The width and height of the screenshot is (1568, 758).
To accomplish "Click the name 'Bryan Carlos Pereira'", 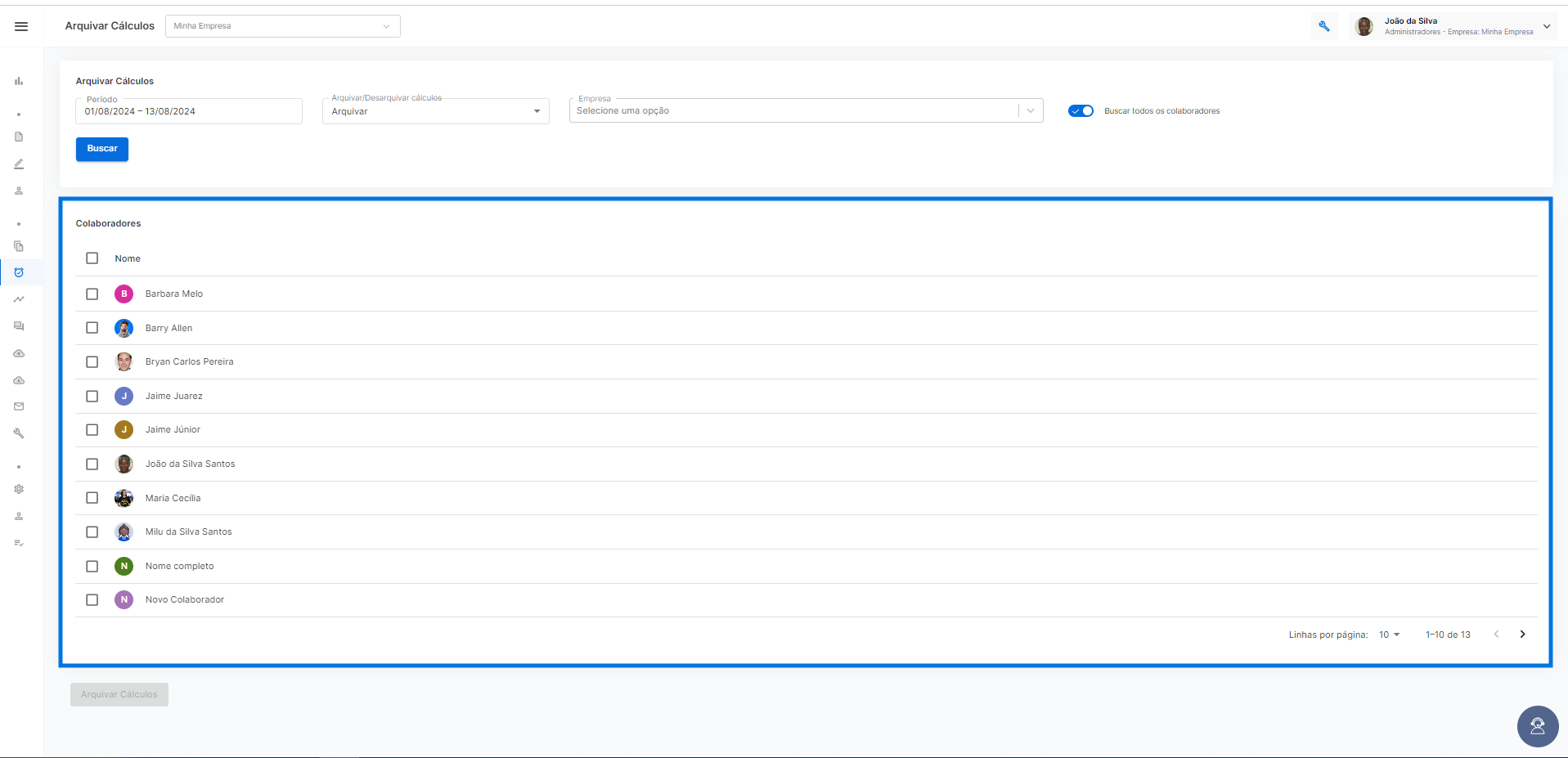I will tap(190, 361).
